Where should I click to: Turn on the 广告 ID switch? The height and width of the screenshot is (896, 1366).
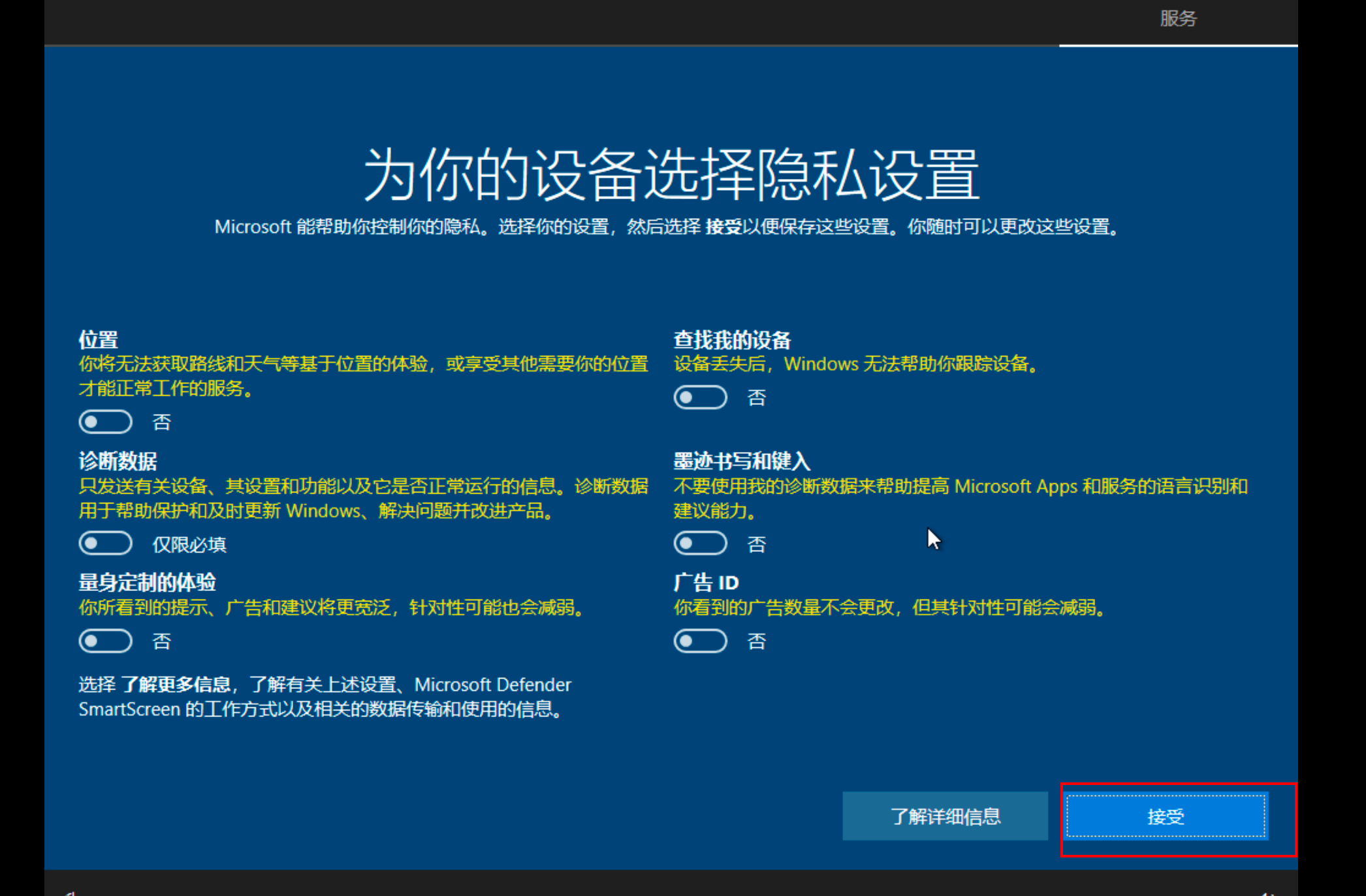coord(700,641)
